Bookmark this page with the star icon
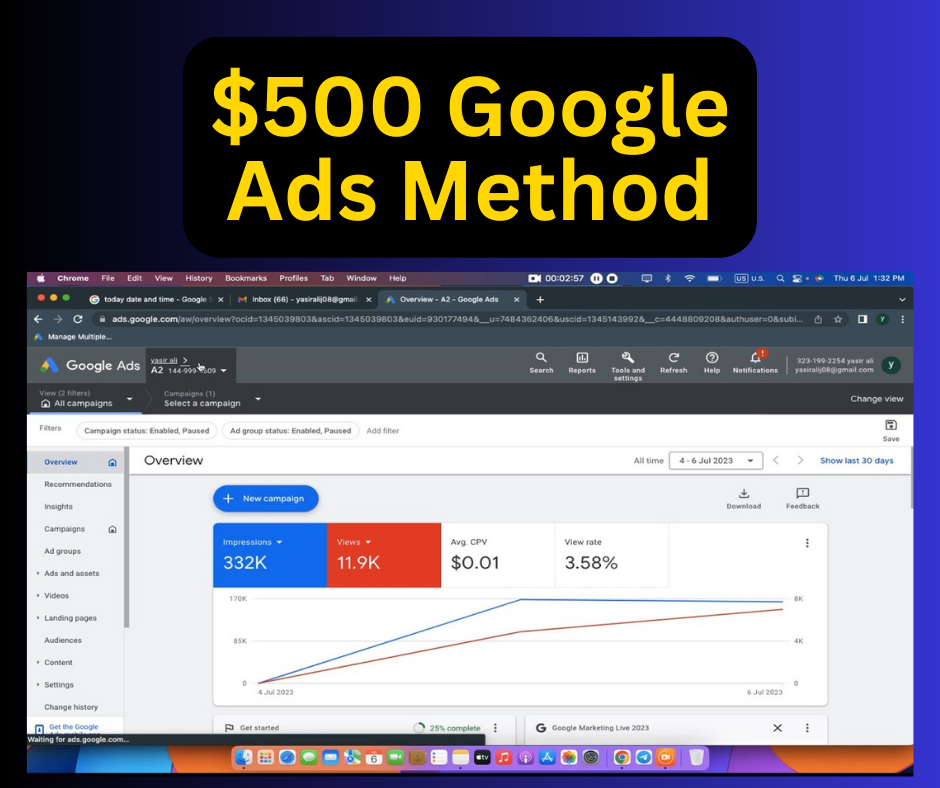The width and height of the screenshot is (940, 788). point(838,319)
